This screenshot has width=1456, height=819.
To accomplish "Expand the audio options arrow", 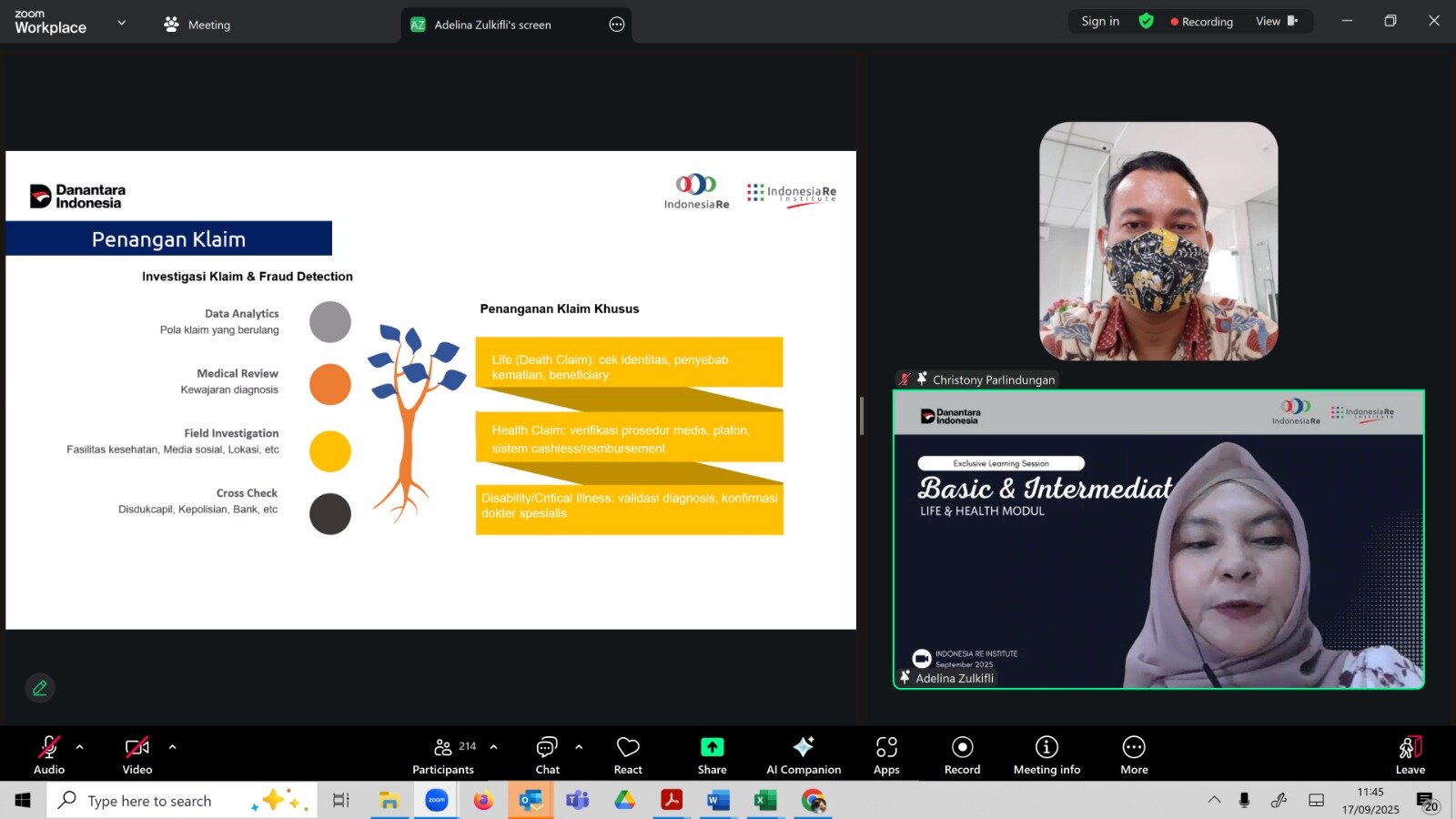I will 80,747.
